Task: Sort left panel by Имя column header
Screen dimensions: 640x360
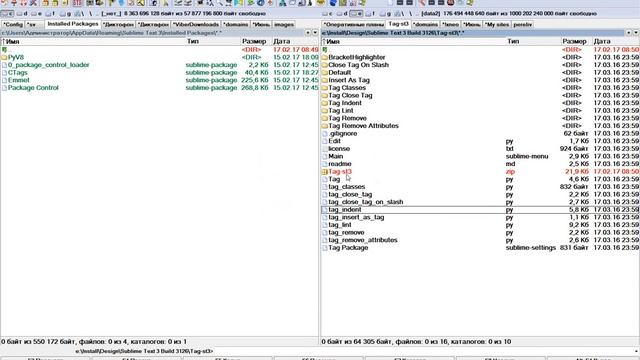Action: [x=93, y=41]
